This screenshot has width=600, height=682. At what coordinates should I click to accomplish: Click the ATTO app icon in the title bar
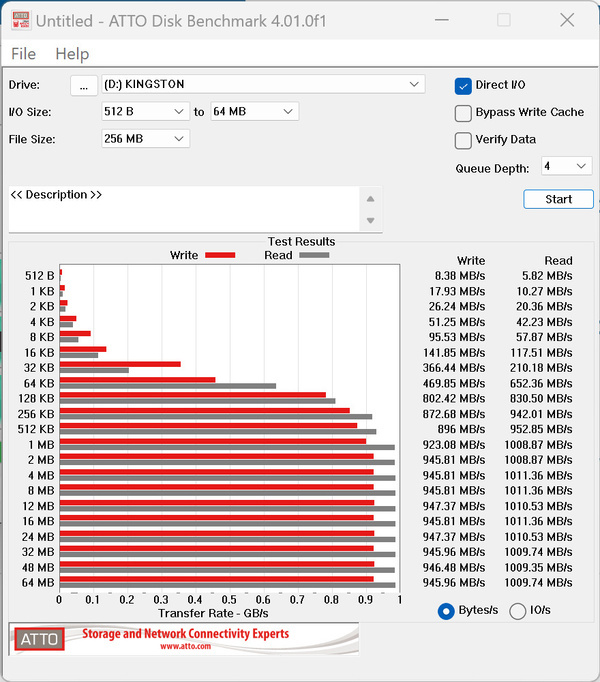tap(20, 20)
